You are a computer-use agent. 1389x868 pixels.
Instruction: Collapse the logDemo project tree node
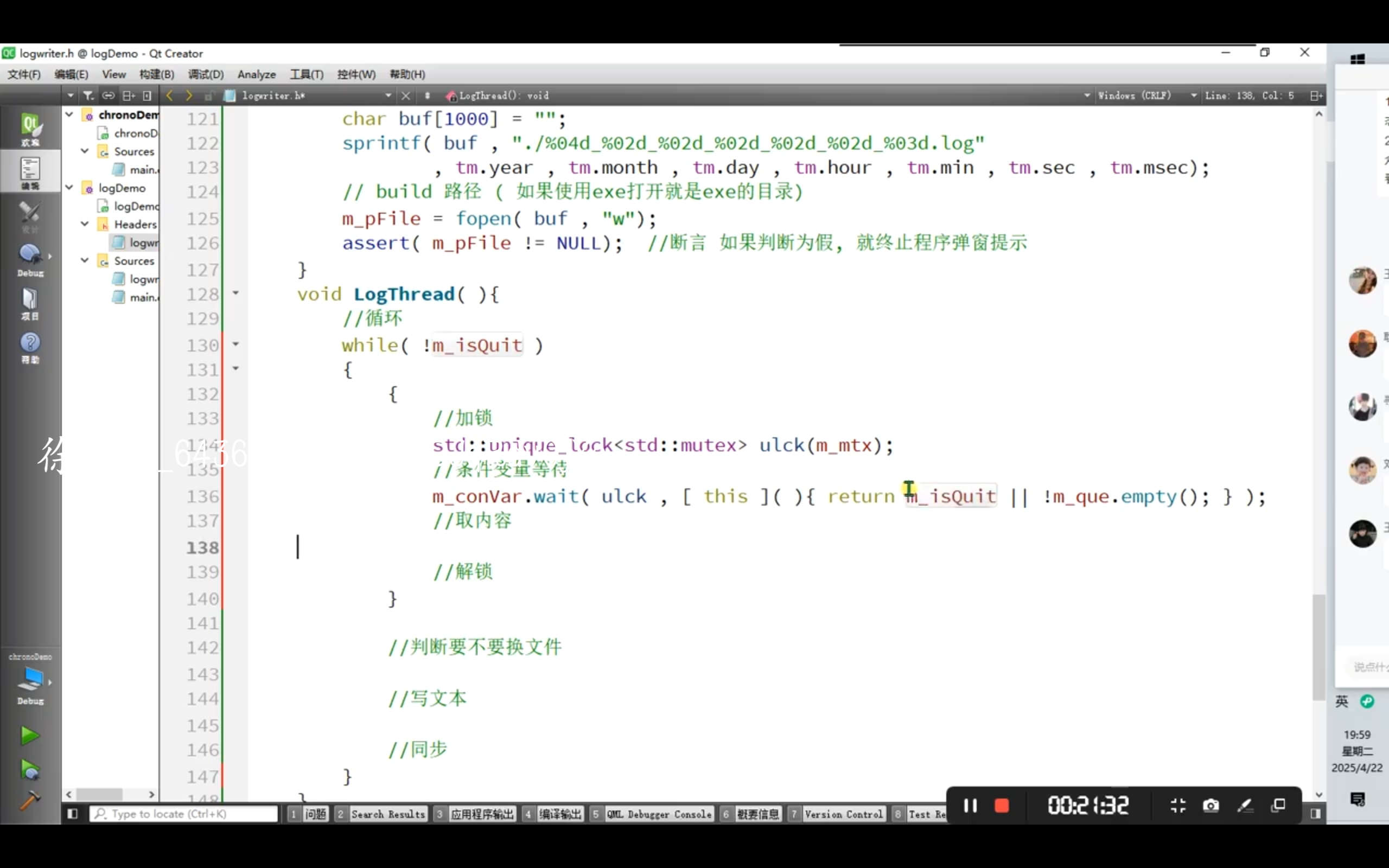tap(69, 187)
